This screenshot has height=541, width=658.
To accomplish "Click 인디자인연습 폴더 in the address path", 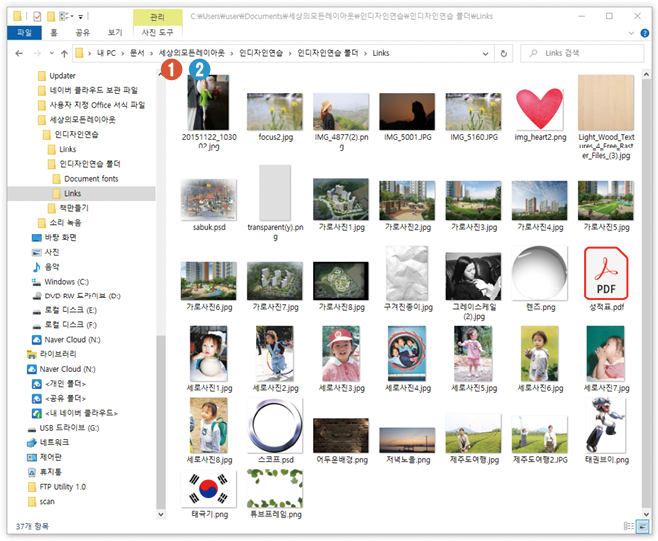I will click(328, 53).
